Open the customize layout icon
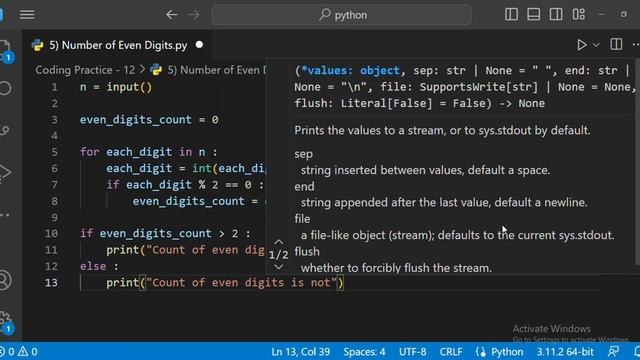 [578, 15]
